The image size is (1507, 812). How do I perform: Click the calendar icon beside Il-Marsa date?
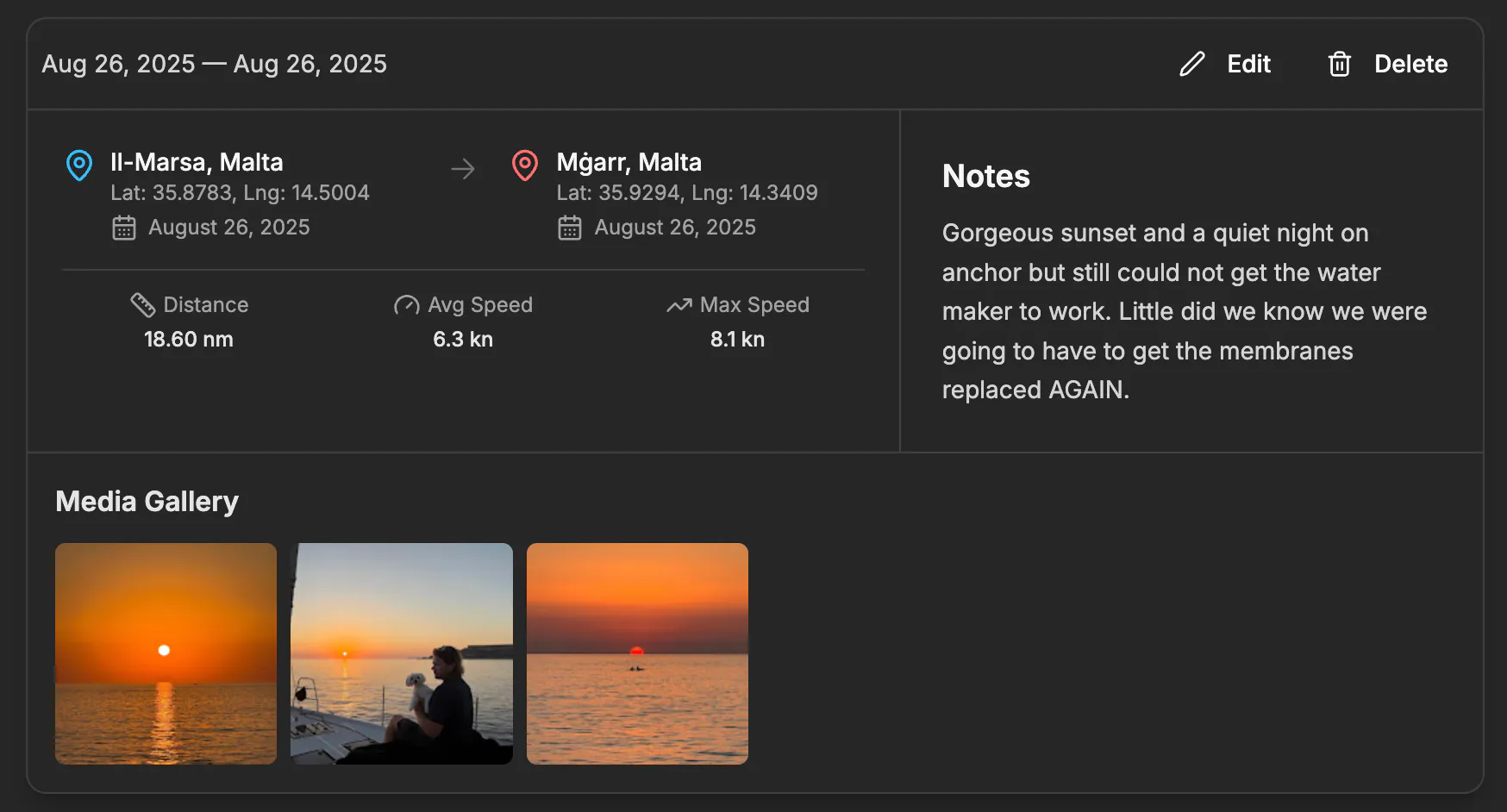124,227
